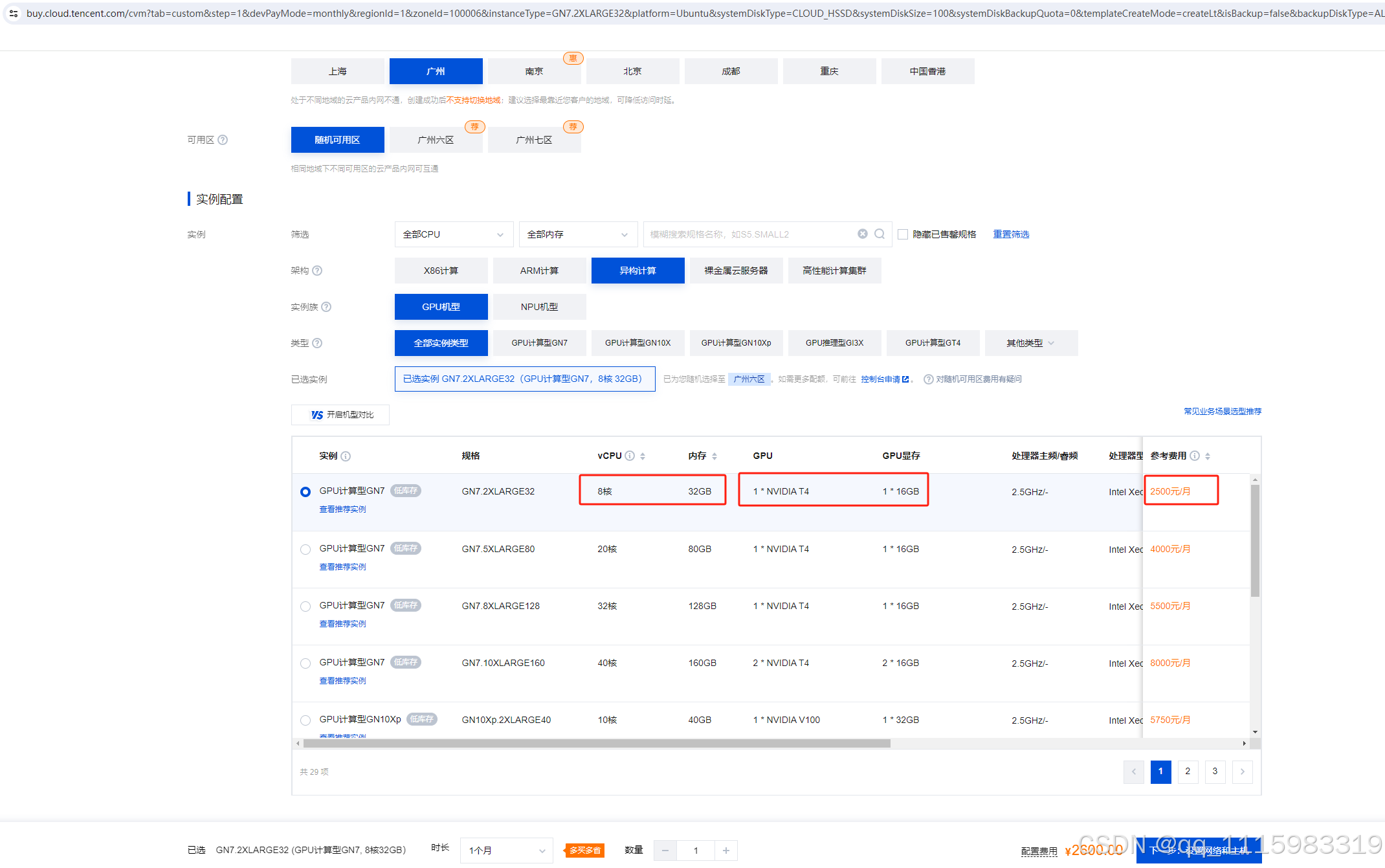Select the GN7.10XLARGE160 instance radio button
The image size is (1385, 868).
click(x=305, y=663)
